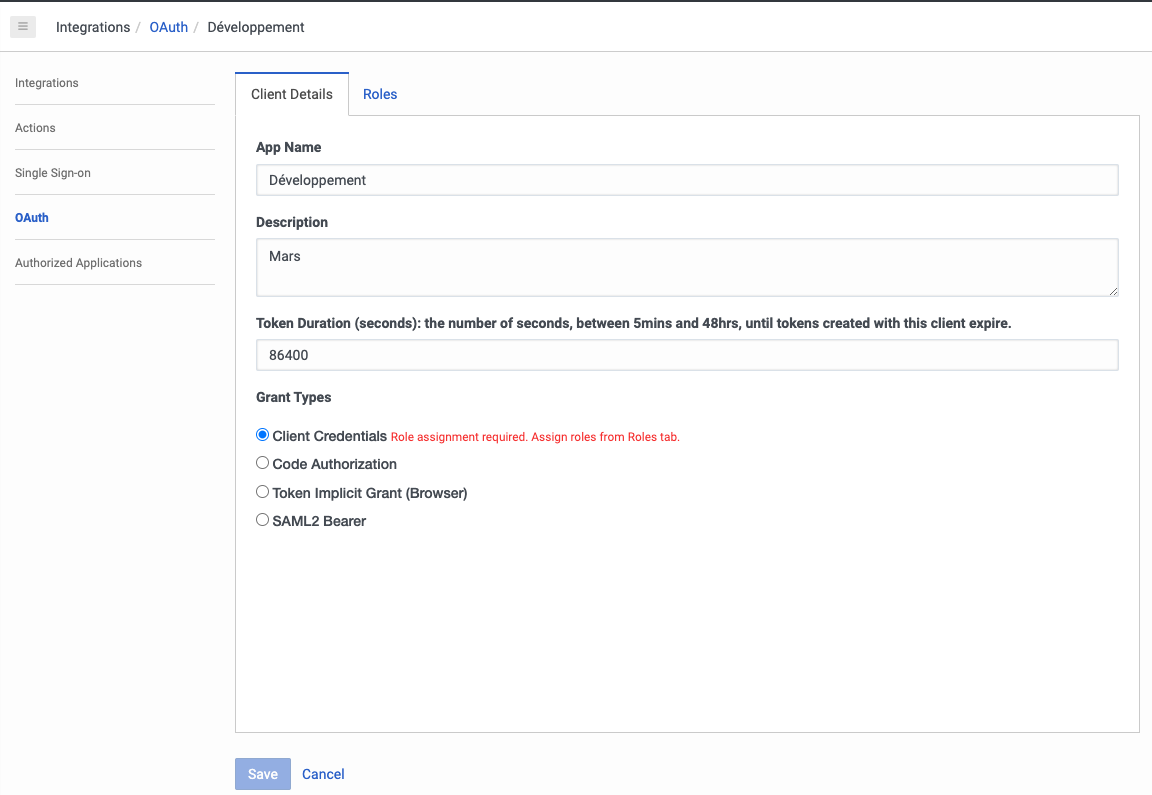Open Authorized Applications sidebar item
This screenshot has width=1152, height=795.
coord(78,263)
